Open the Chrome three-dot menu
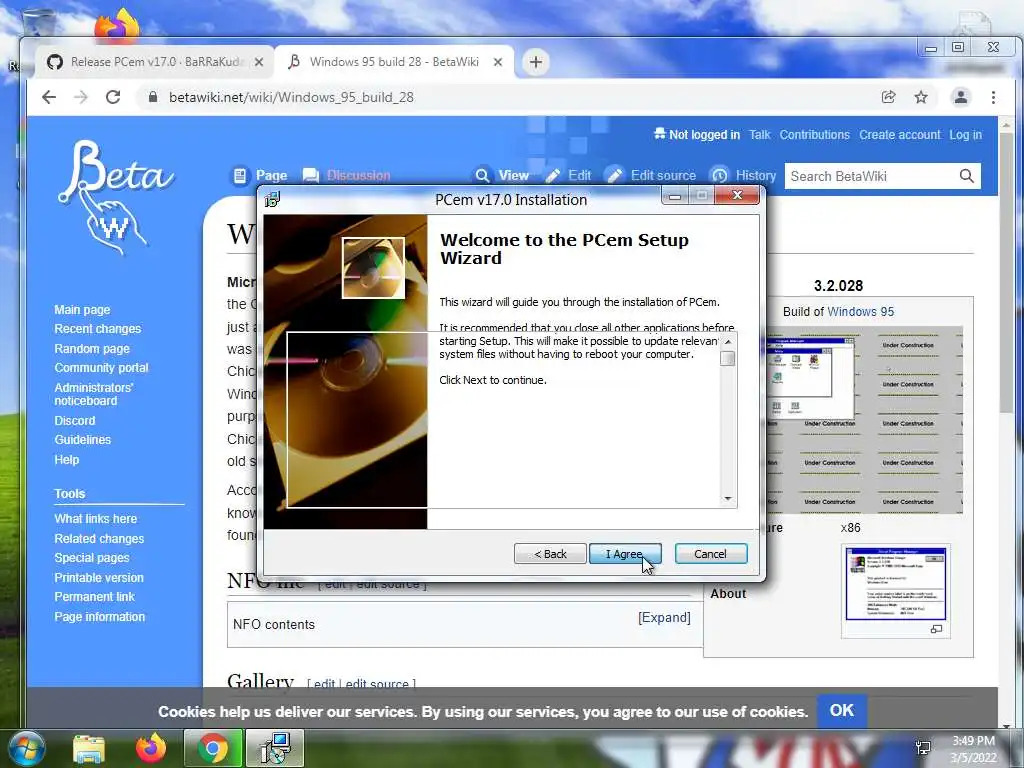 993,97
